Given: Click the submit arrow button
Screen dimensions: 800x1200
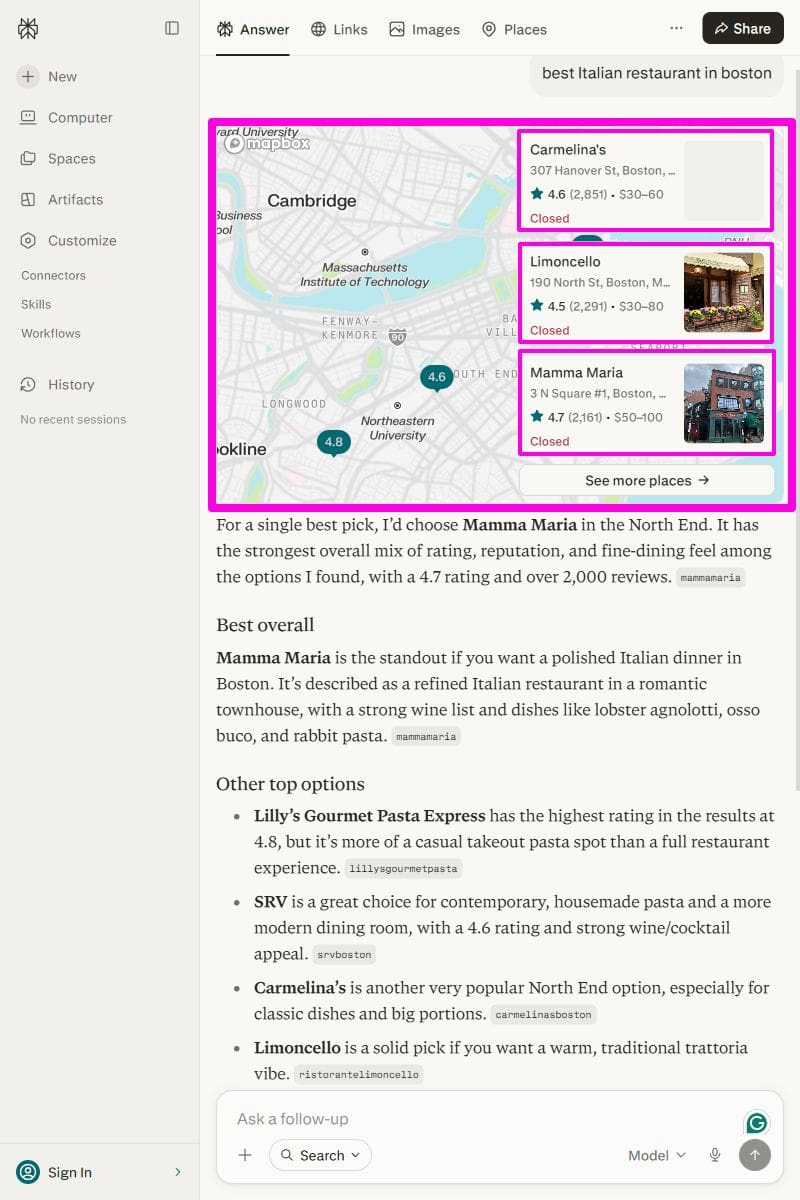Looking at the screenshot, I should [x=755, y=1155].
